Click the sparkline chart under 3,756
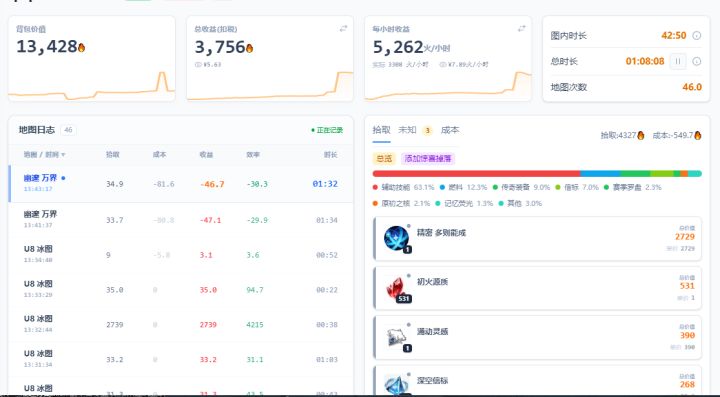The image size is (720, 397). click(x=270, y=86)
